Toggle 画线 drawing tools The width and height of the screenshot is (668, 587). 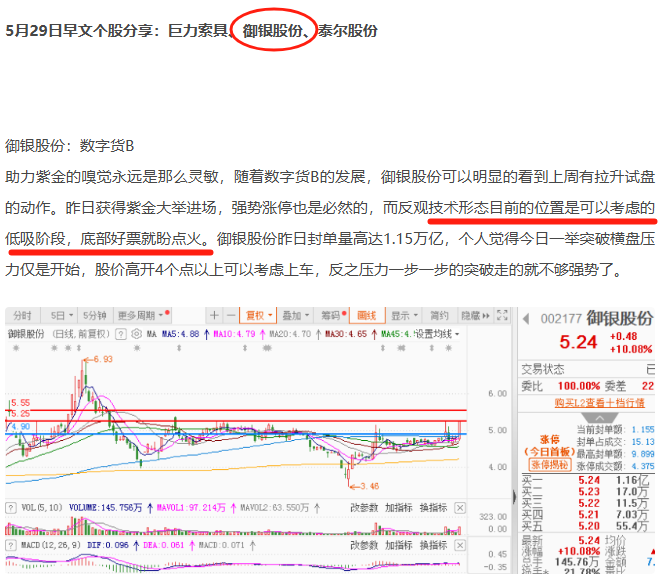click(367, 316)
